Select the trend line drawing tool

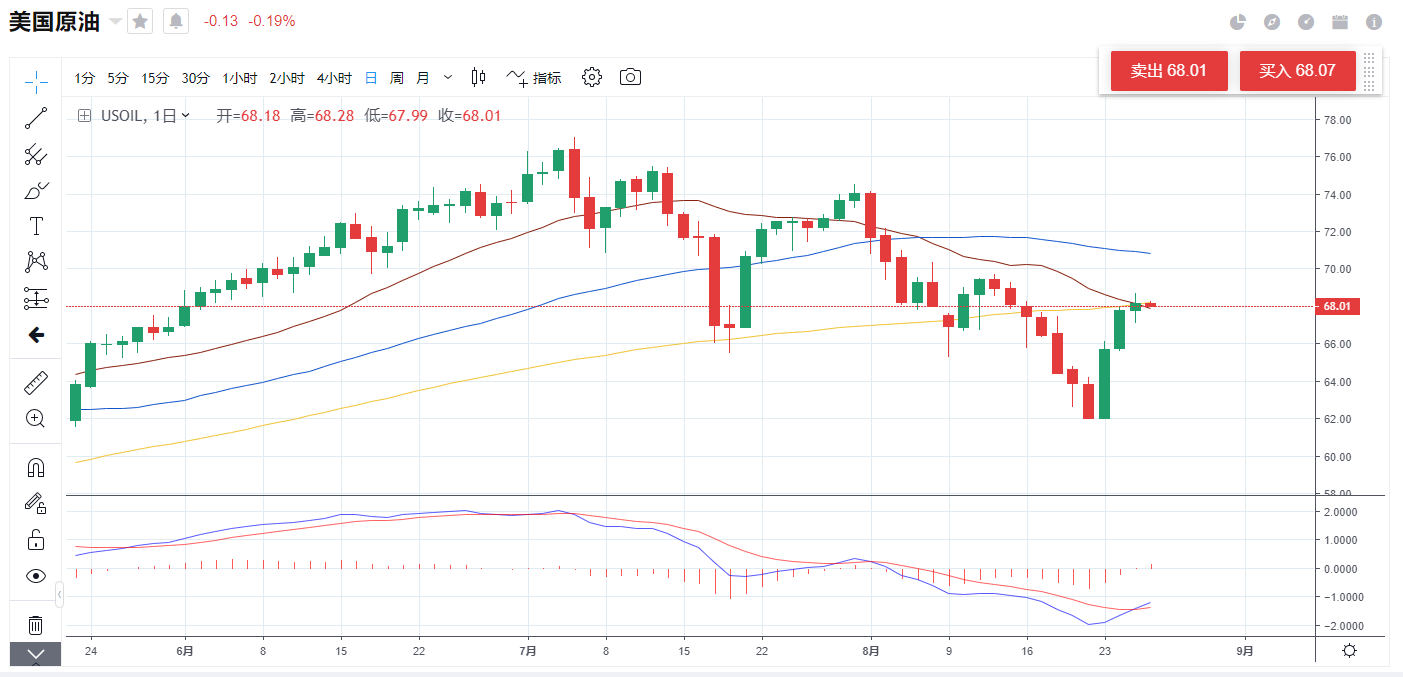point(36,118)
